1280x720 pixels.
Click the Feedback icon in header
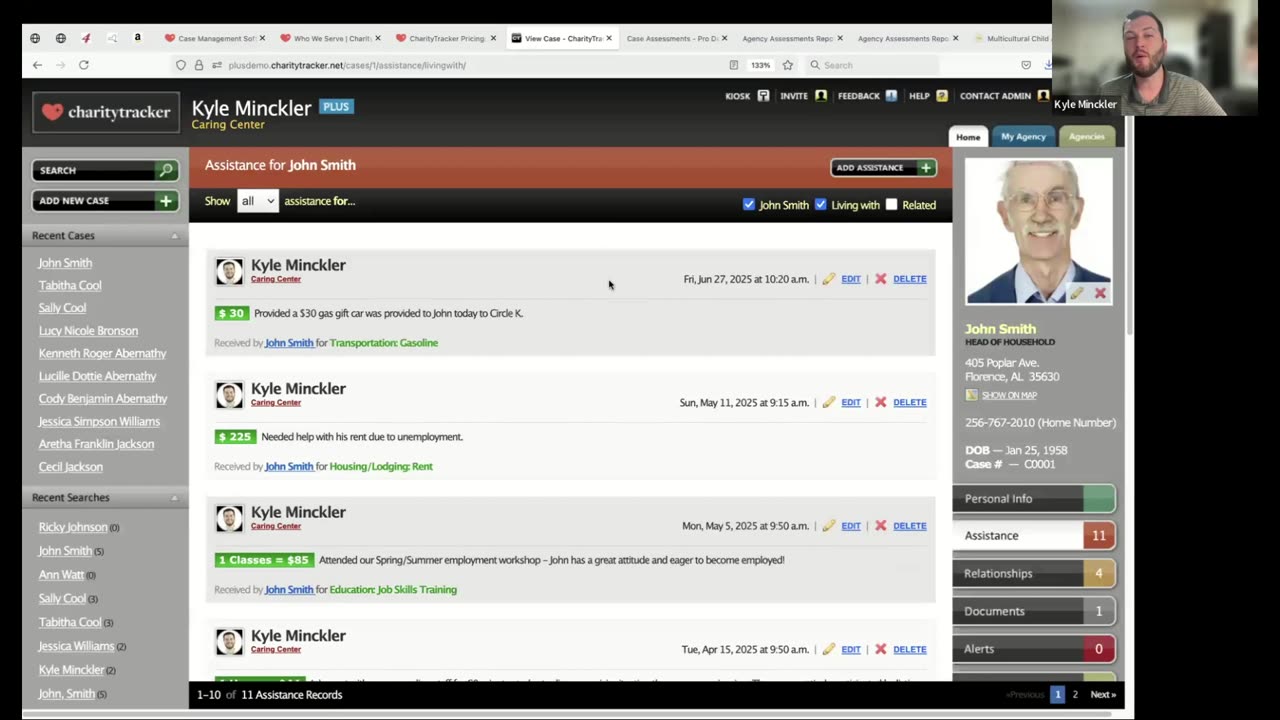click(891, 96)
